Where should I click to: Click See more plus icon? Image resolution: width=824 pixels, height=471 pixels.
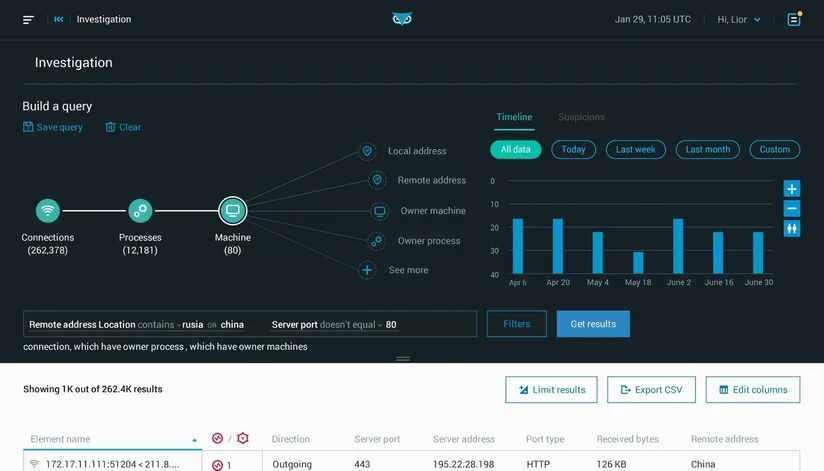click(367, 270)
